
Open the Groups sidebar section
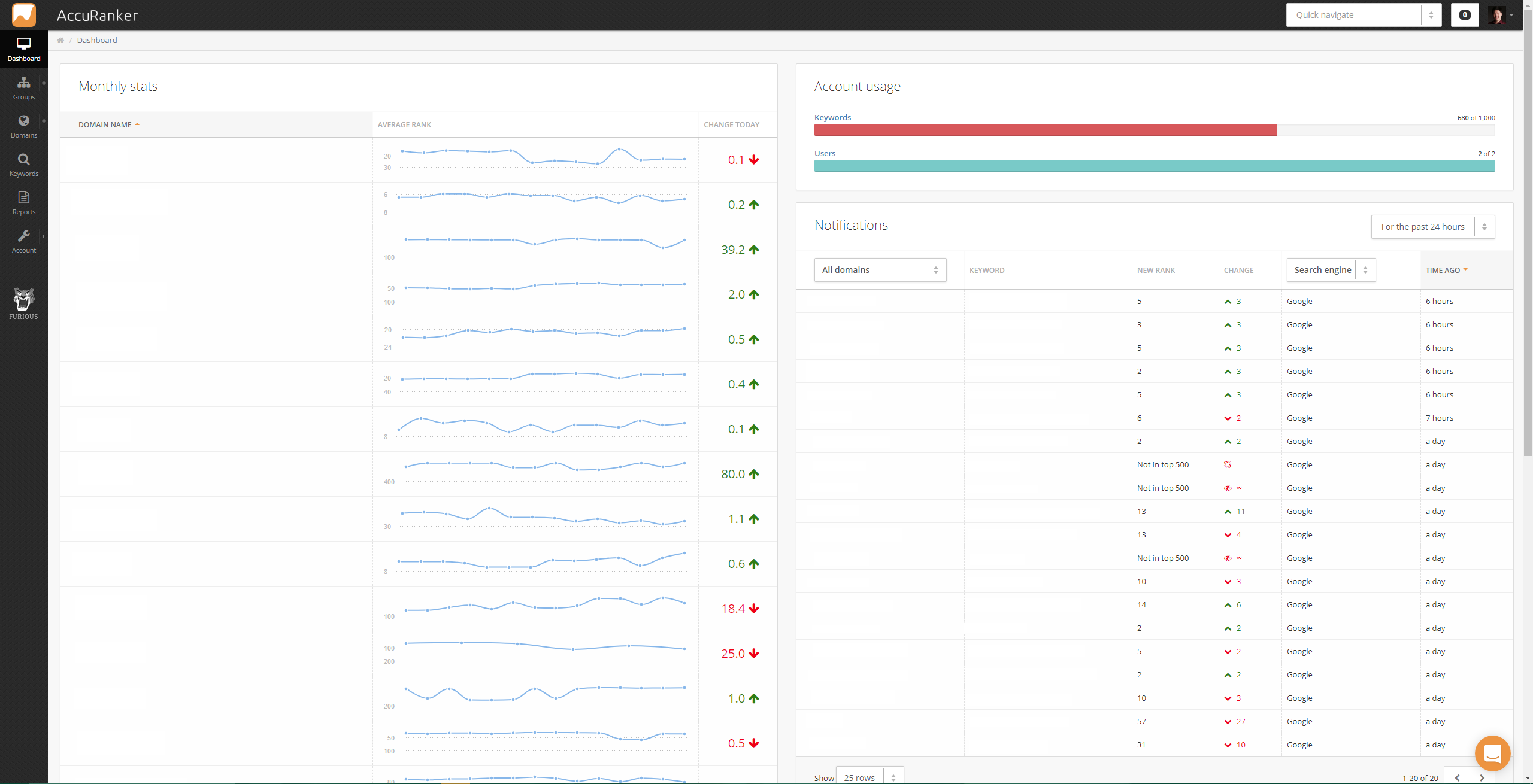pyautogui.click(x=24, y=88)
